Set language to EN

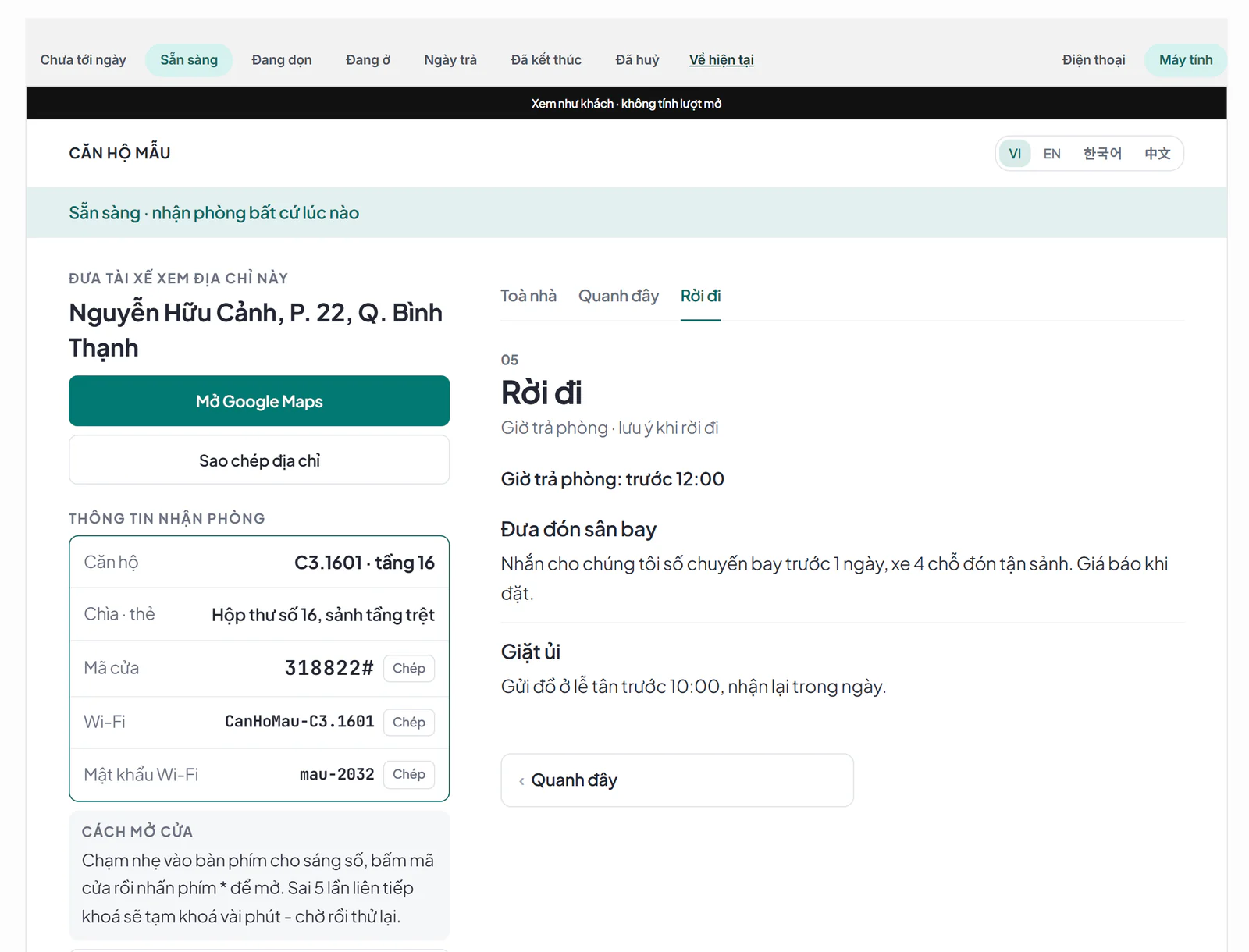tap(1052, 154)
